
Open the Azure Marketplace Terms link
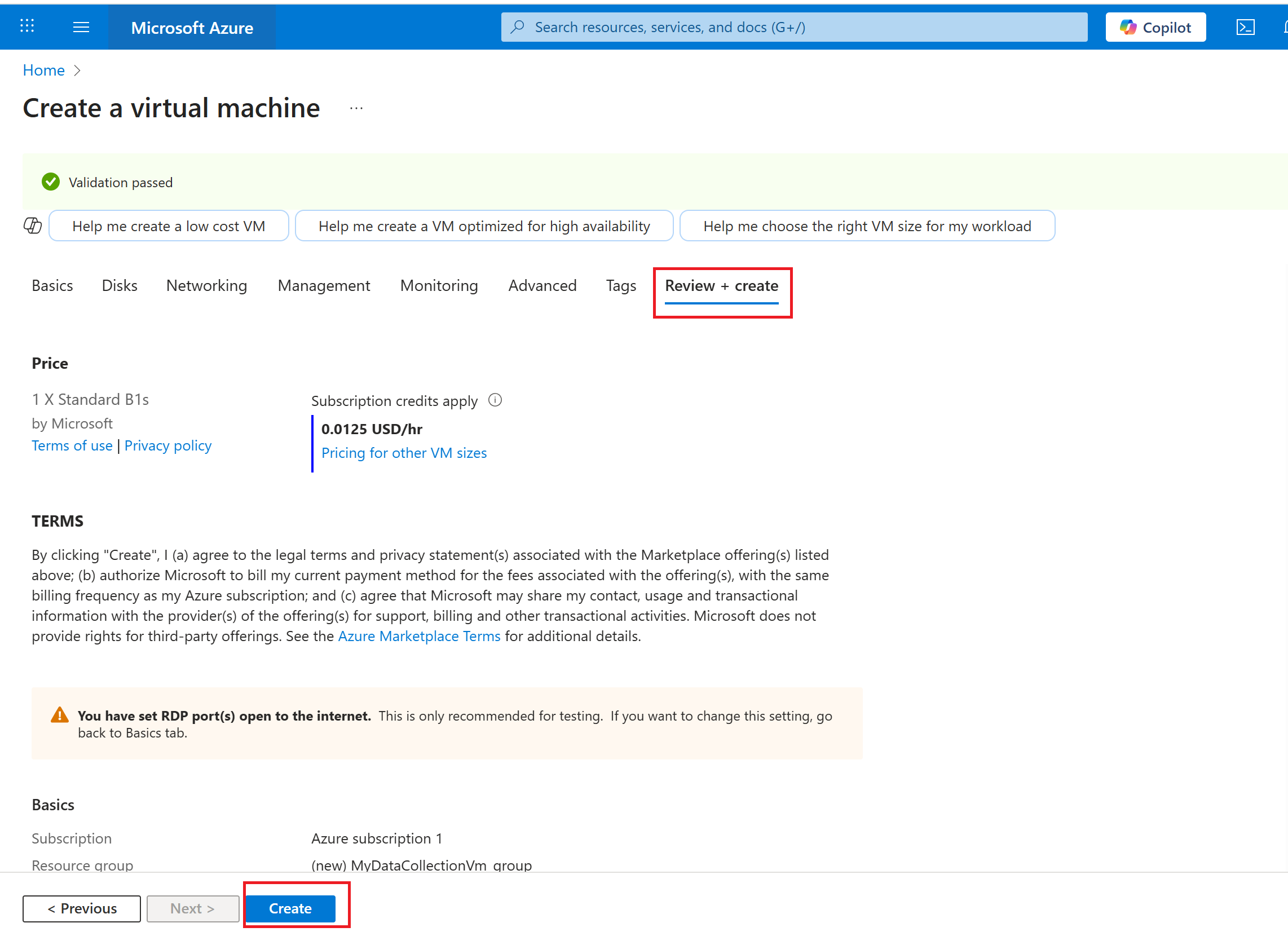(x=419, y=635)
